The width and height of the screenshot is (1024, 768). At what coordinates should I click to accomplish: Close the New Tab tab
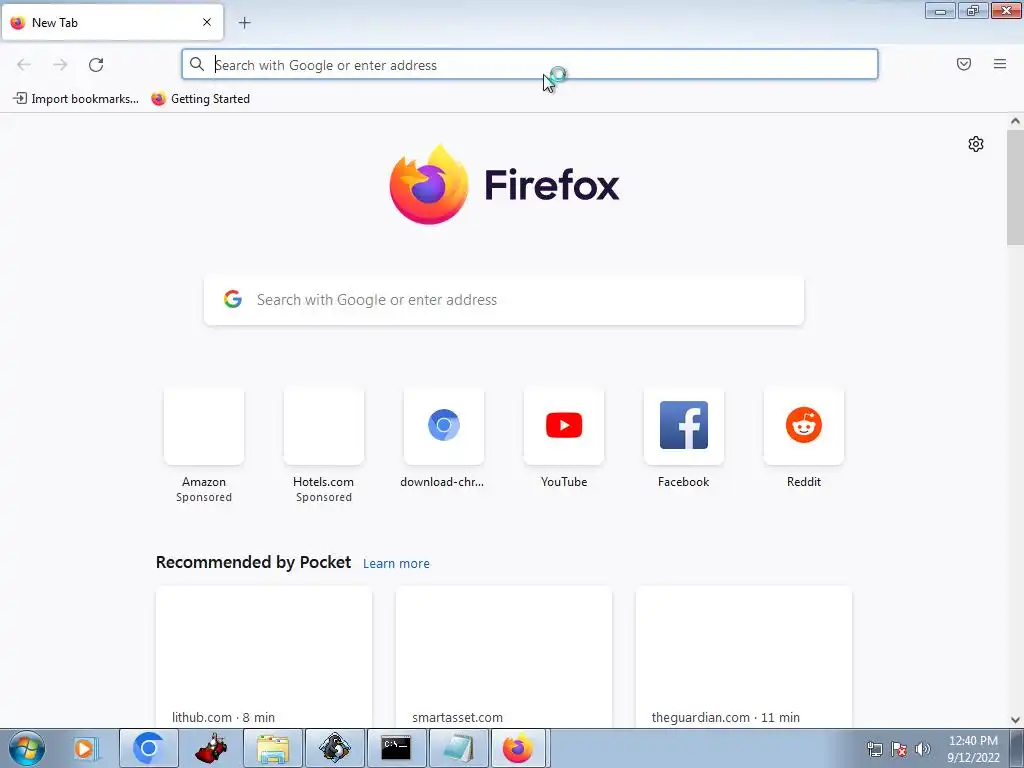point(207,22)
